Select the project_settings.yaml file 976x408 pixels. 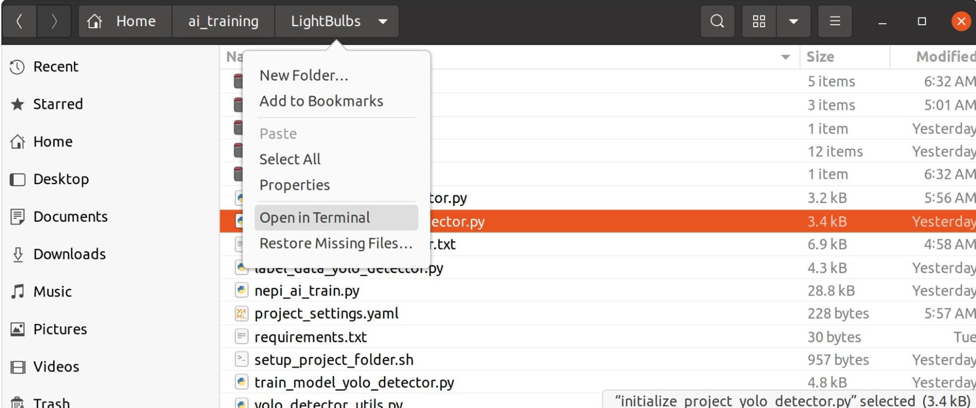(326, 314)
